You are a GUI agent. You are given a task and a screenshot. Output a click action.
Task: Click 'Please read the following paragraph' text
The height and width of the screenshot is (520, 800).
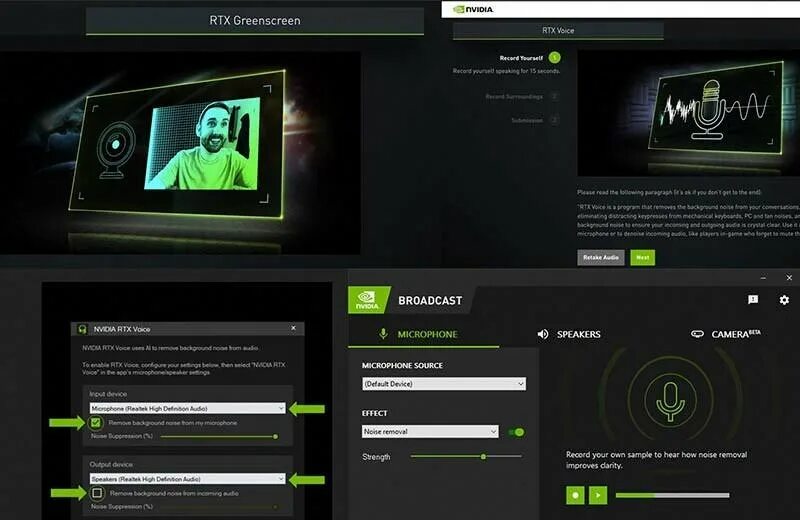pyautogui.click(x=669, y=192)
